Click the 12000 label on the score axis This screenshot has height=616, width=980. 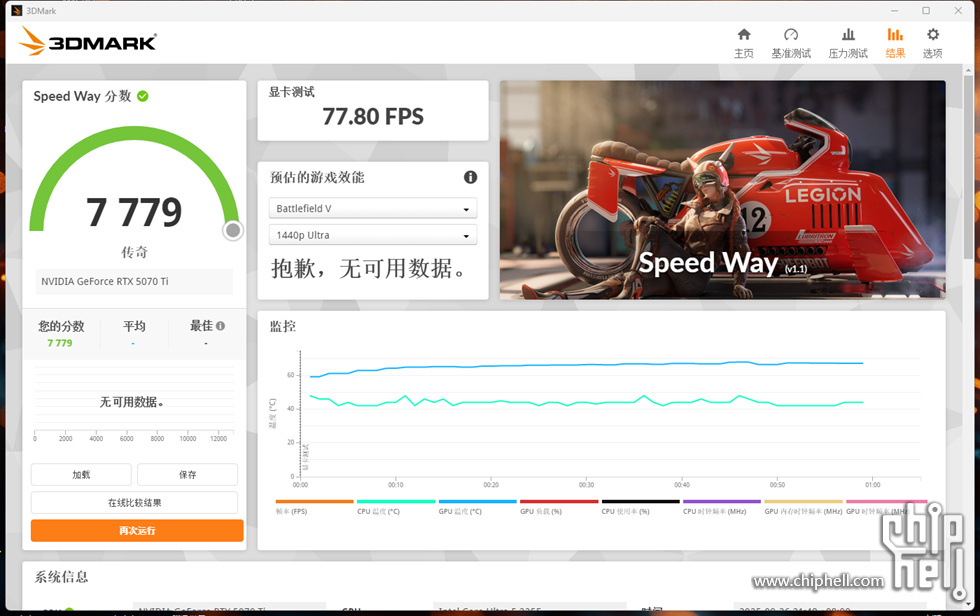(x=219, y=439)
